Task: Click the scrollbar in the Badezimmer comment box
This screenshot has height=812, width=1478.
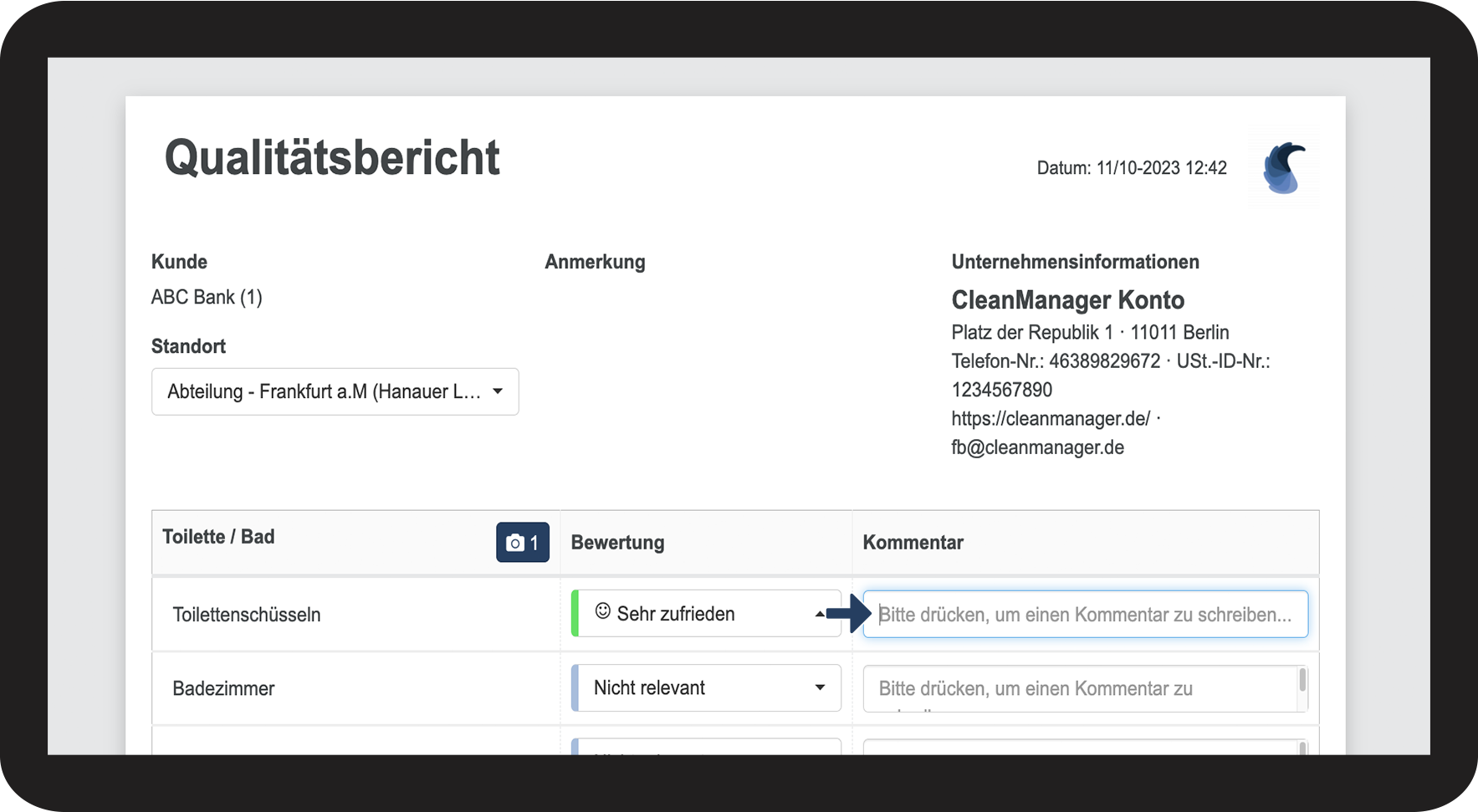Action: point(1302,681)
